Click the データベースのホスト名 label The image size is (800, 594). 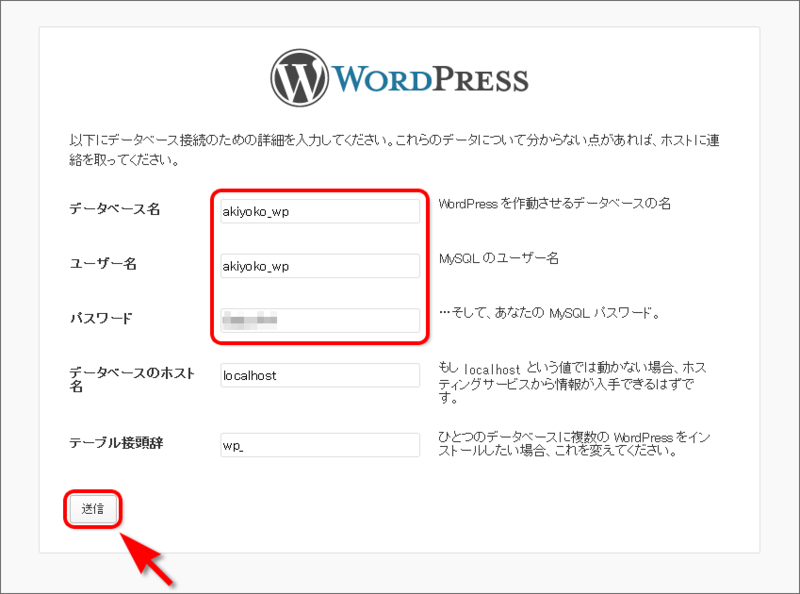[132, 379]
